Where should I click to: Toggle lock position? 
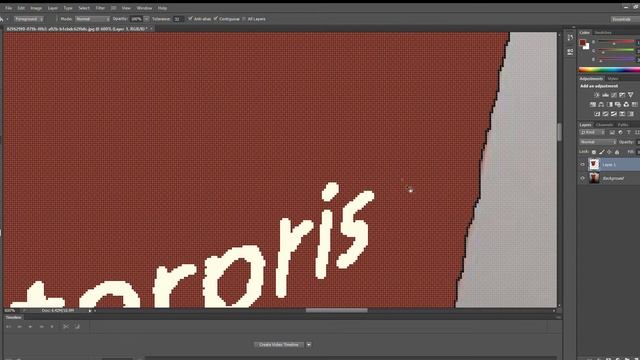(x=609, y=152)
